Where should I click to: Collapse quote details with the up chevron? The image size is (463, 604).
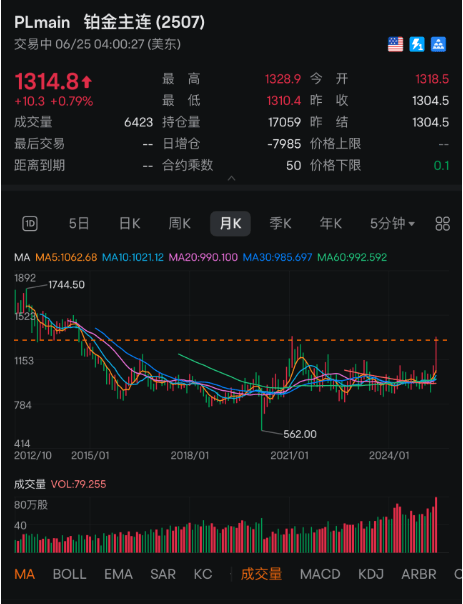(x=232, y=178)
